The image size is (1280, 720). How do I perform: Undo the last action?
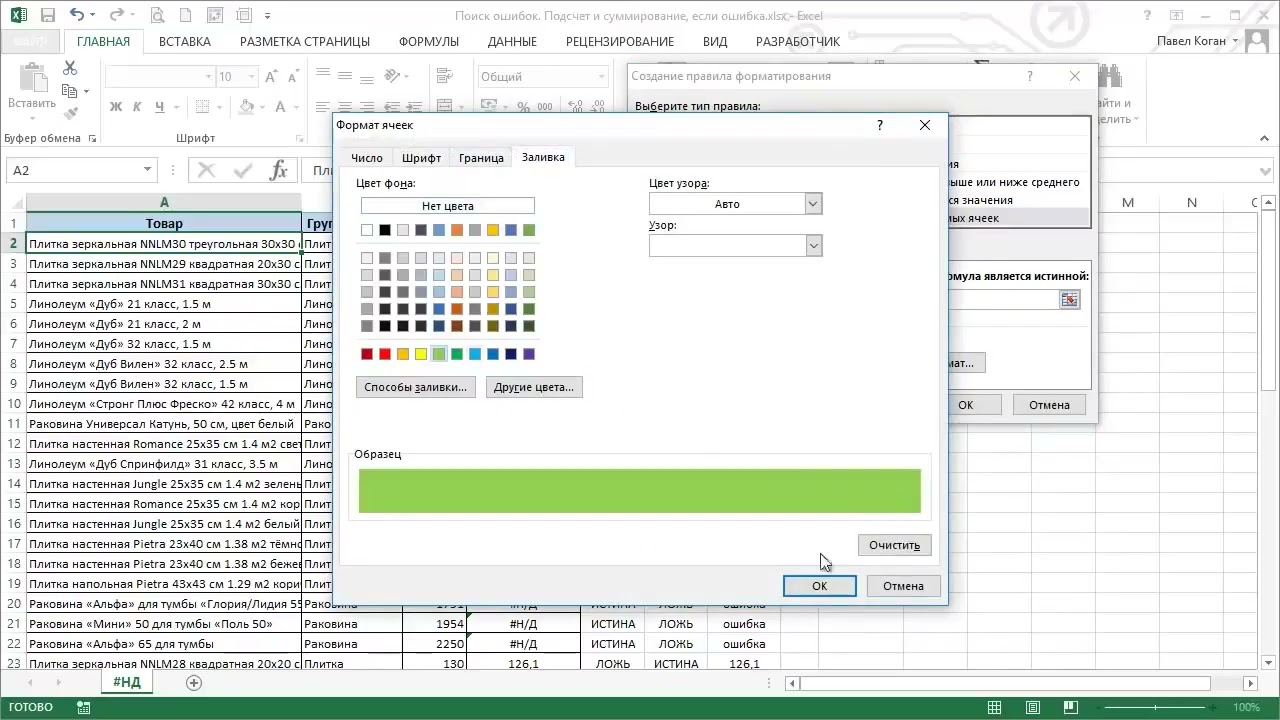77,15
